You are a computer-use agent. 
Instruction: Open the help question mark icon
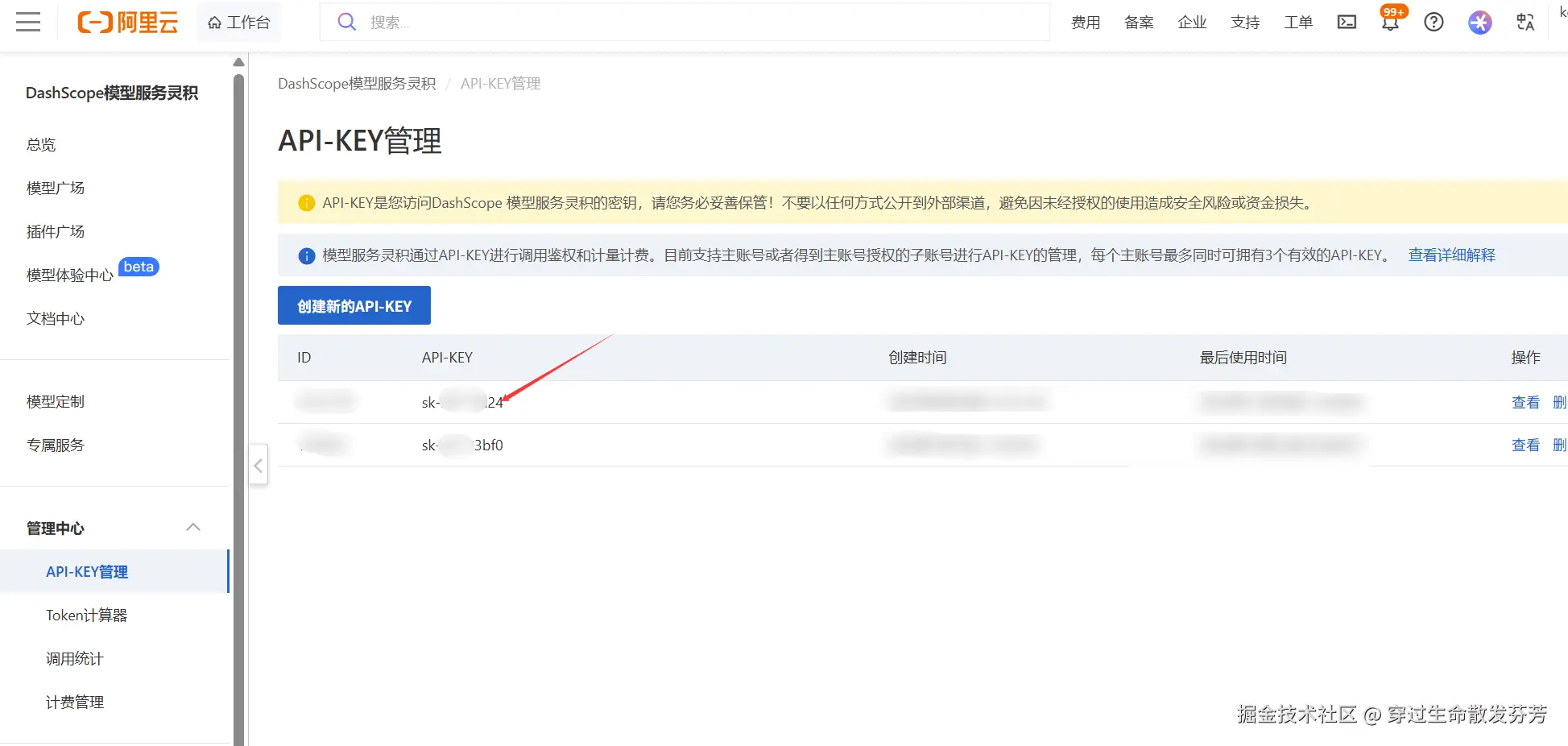[x=1434, y=22]
